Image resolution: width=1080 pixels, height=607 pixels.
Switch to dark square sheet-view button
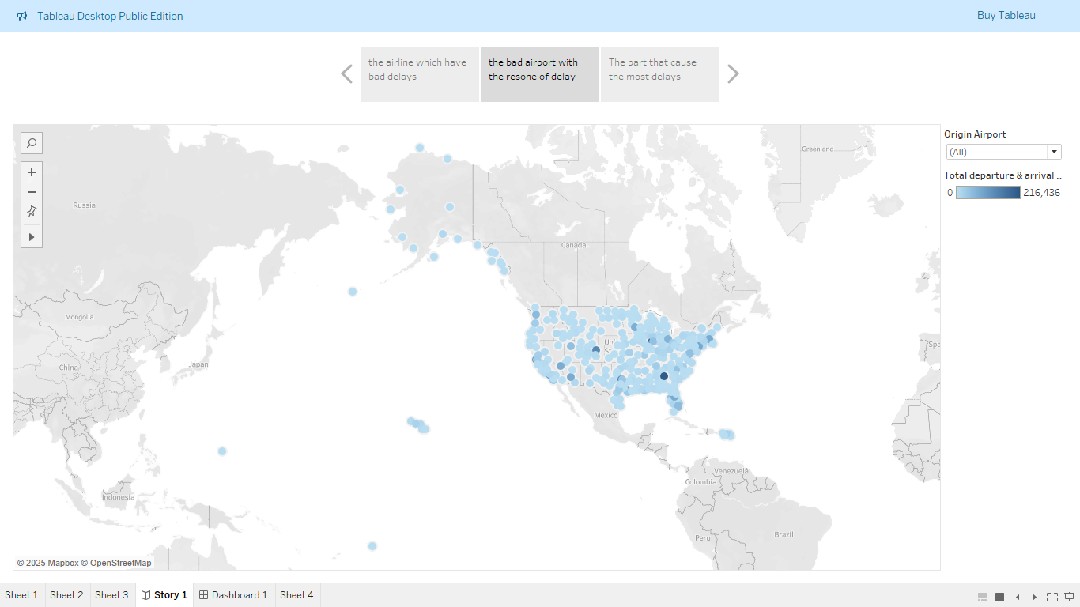tap(999, 596)
